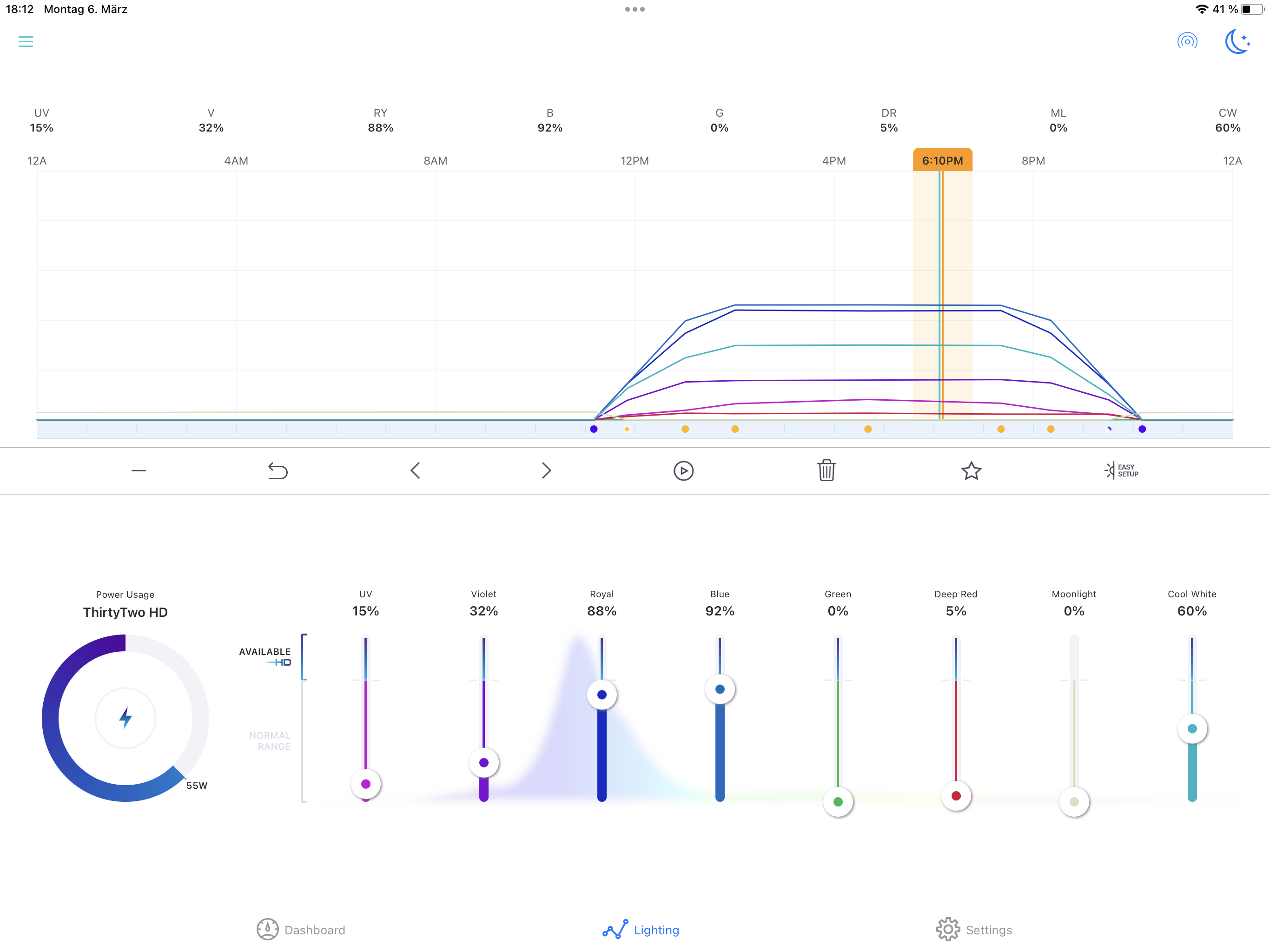Open Easy Setup
1270x952 pixels.
[1121, 470]
